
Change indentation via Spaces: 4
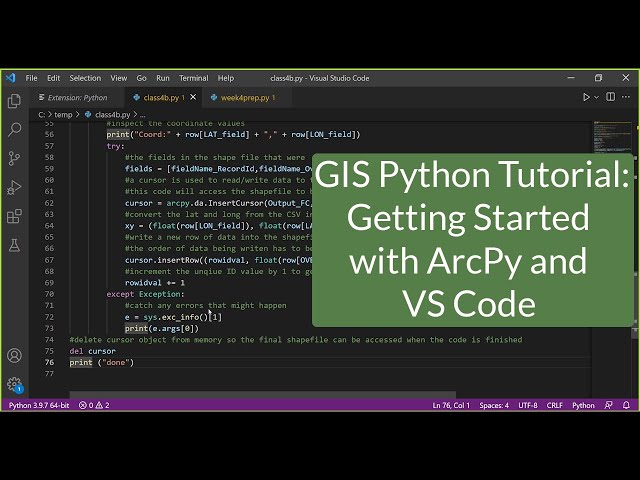[x=494, y=405]
